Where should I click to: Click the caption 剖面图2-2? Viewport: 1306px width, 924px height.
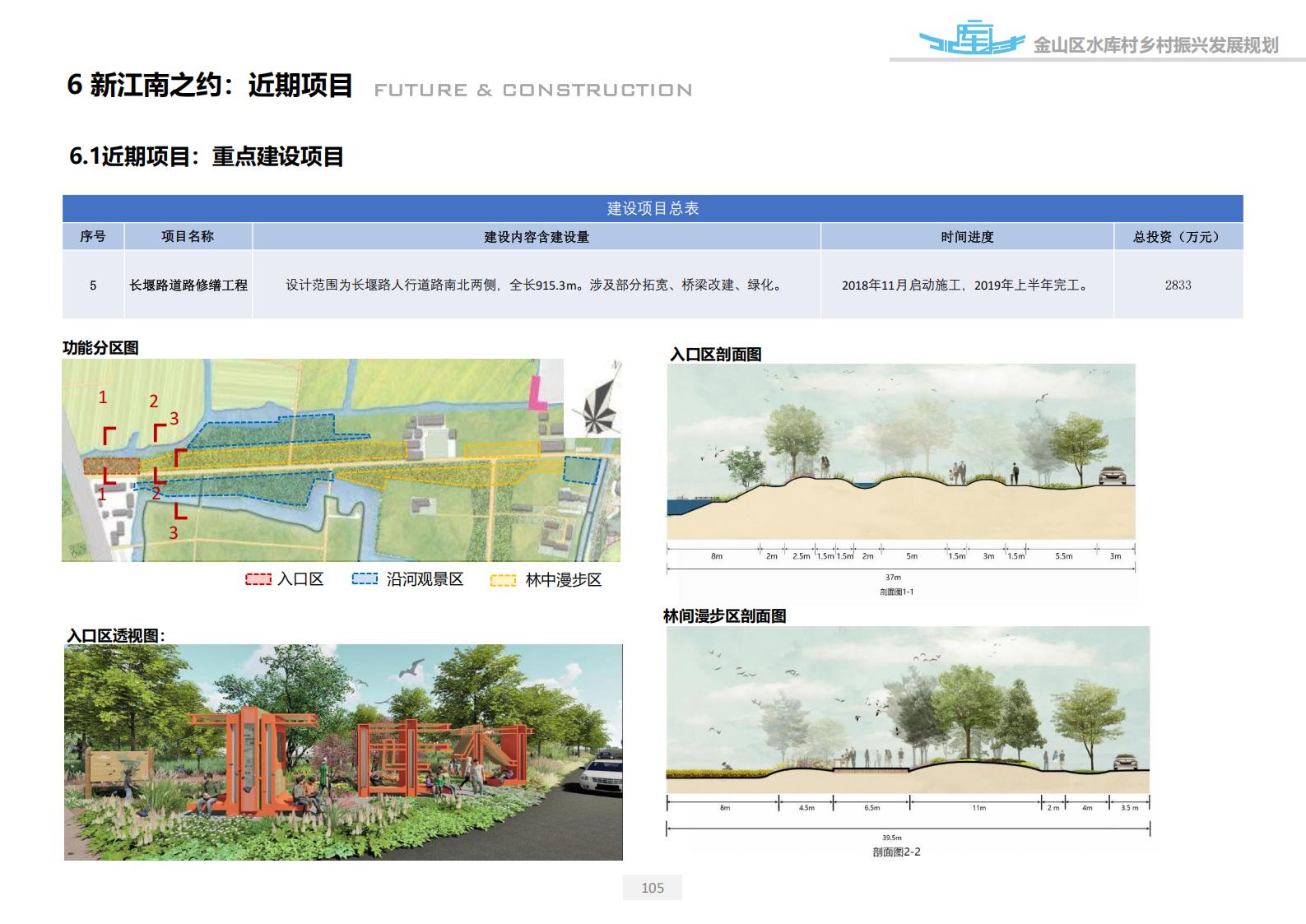pos(896,852)
